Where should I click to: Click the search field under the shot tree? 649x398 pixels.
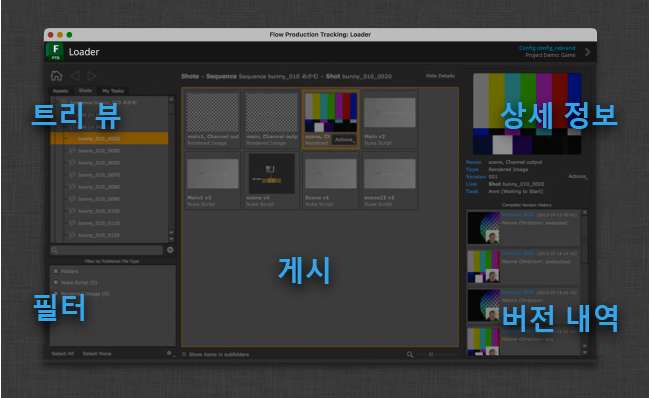coord(106,250)
